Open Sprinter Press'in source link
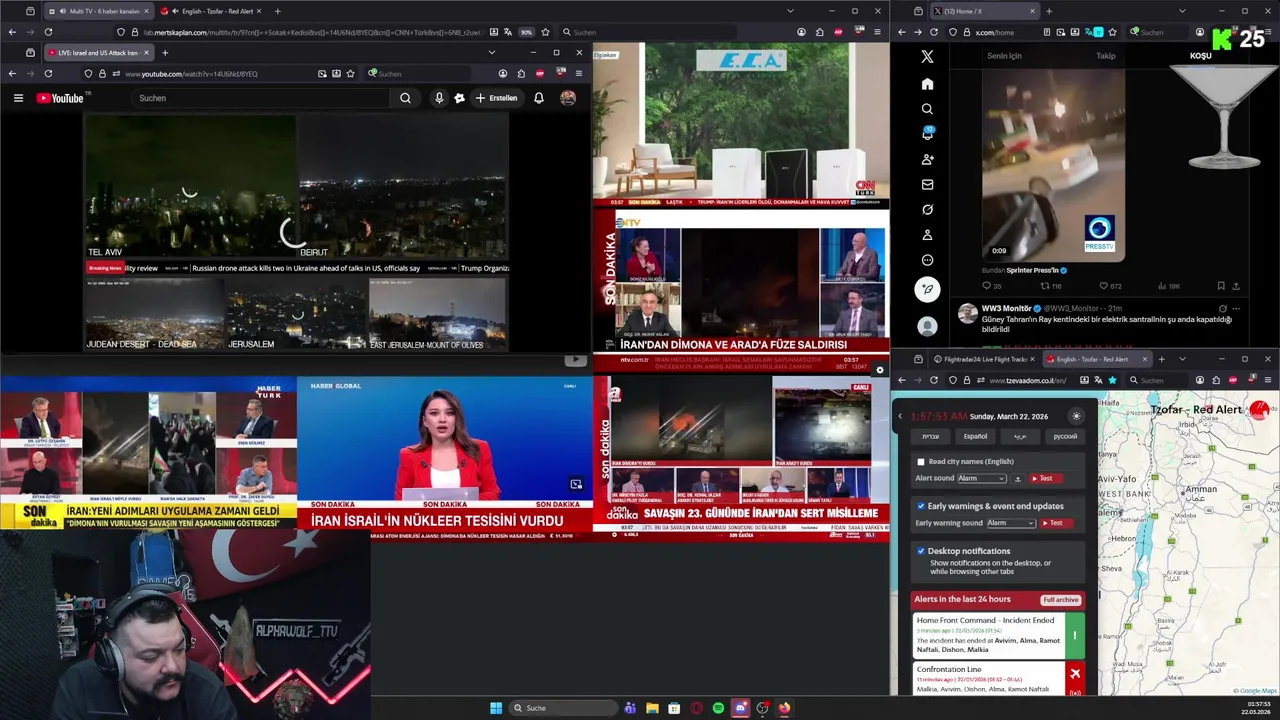1280x720 pixels. 1027,270
